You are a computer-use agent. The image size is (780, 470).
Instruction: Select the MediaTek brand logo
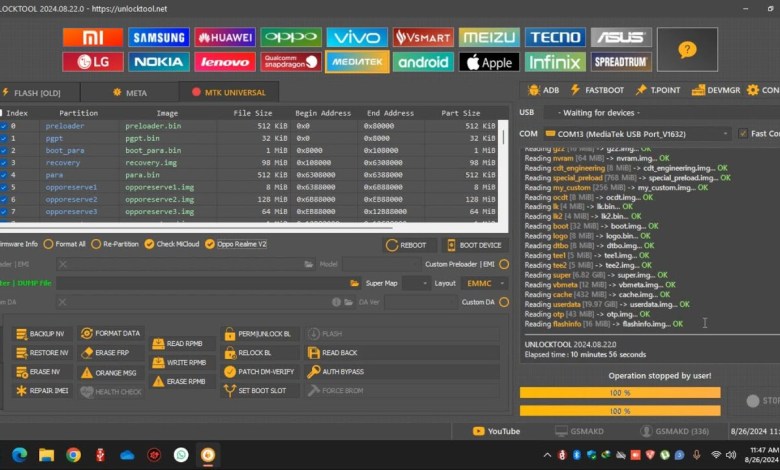click(357, 62)
